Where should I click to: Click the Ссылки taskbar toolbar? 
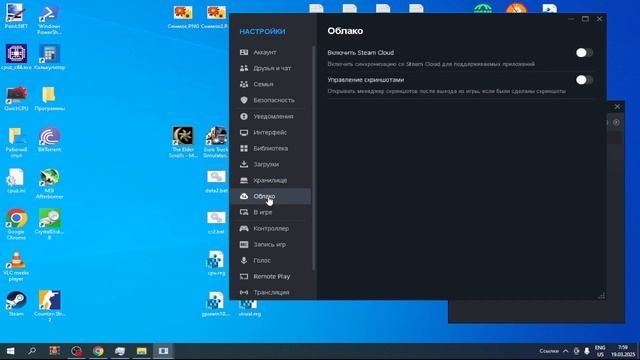(x=549, y=351)
